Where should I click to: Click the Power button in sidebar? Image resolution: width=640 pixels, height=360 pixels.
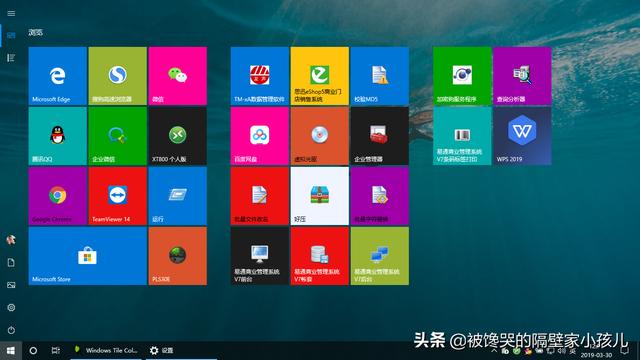pos(11,330)
